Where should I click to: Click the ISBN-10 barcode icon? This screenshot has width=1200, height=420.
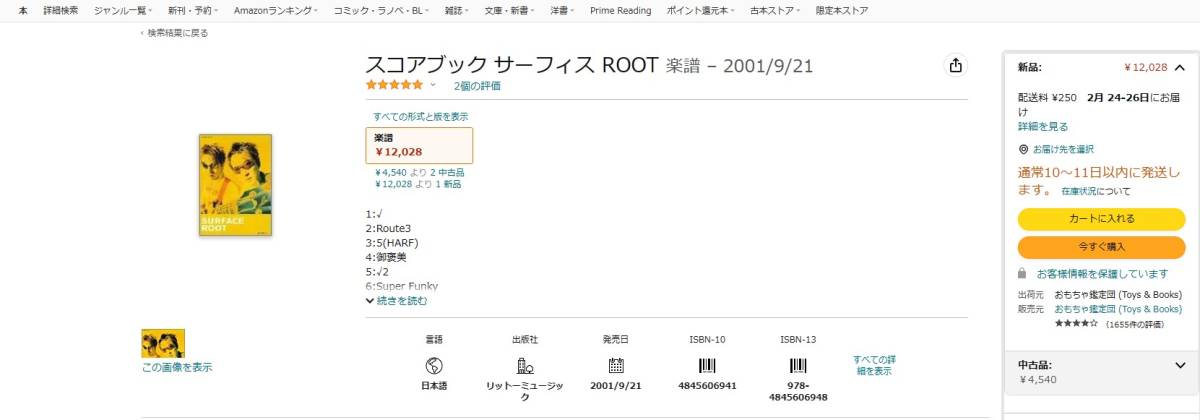(707, 365)
